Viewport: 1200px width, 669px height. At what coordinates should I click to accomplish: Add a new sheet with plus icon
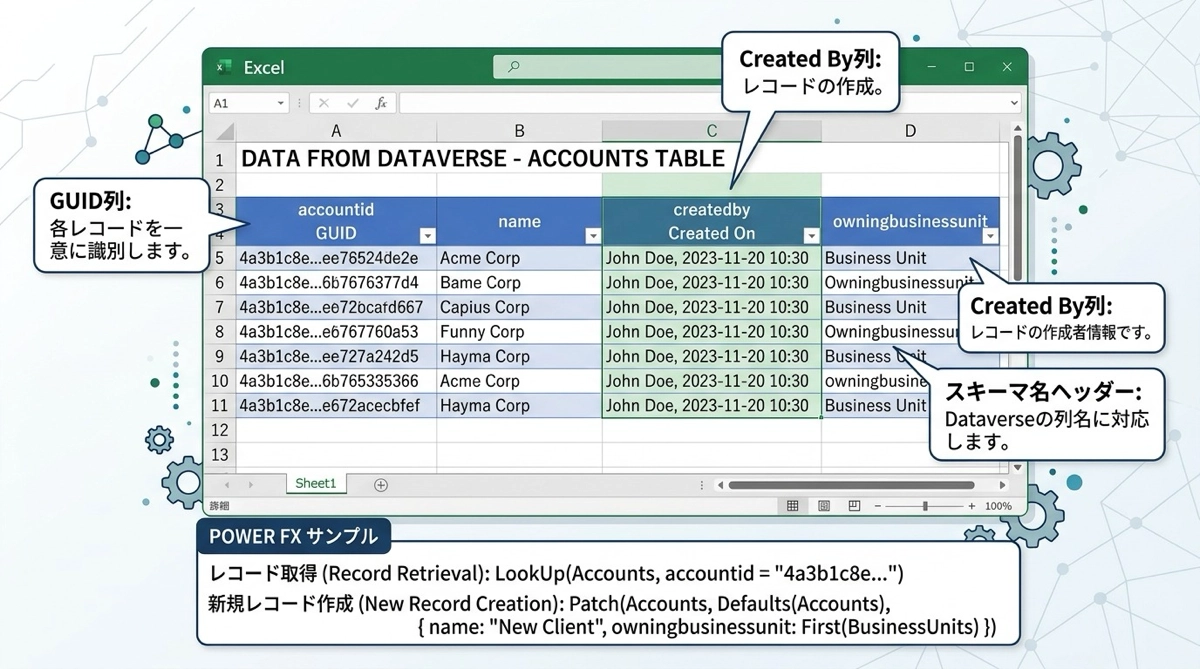click(380, 485)
